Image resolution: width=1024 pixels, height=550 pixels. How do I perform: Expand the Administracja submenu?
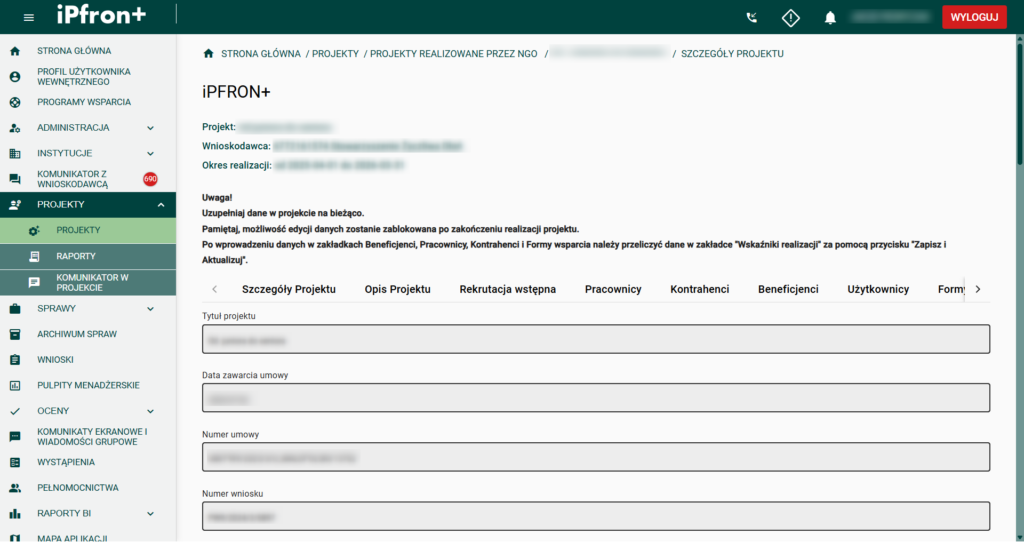tap(150, 128)
